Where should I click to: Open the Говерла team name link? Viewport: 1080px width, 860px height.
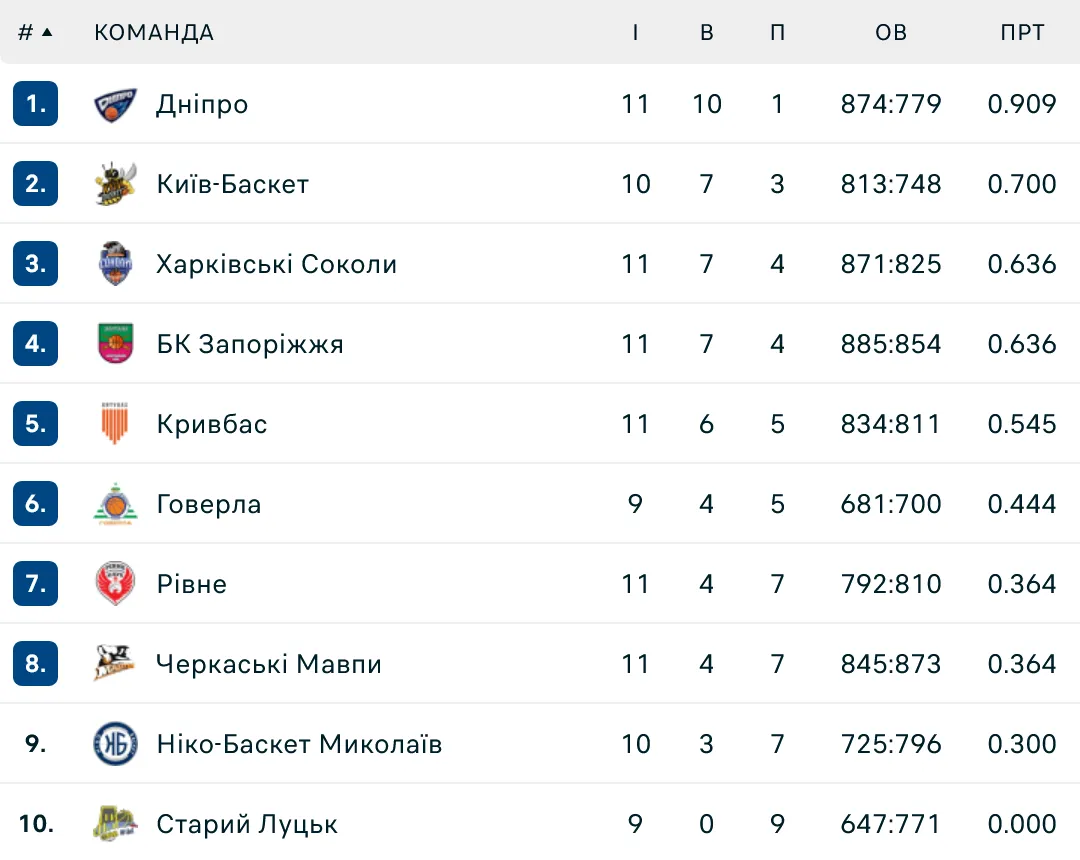pos(209,504)
